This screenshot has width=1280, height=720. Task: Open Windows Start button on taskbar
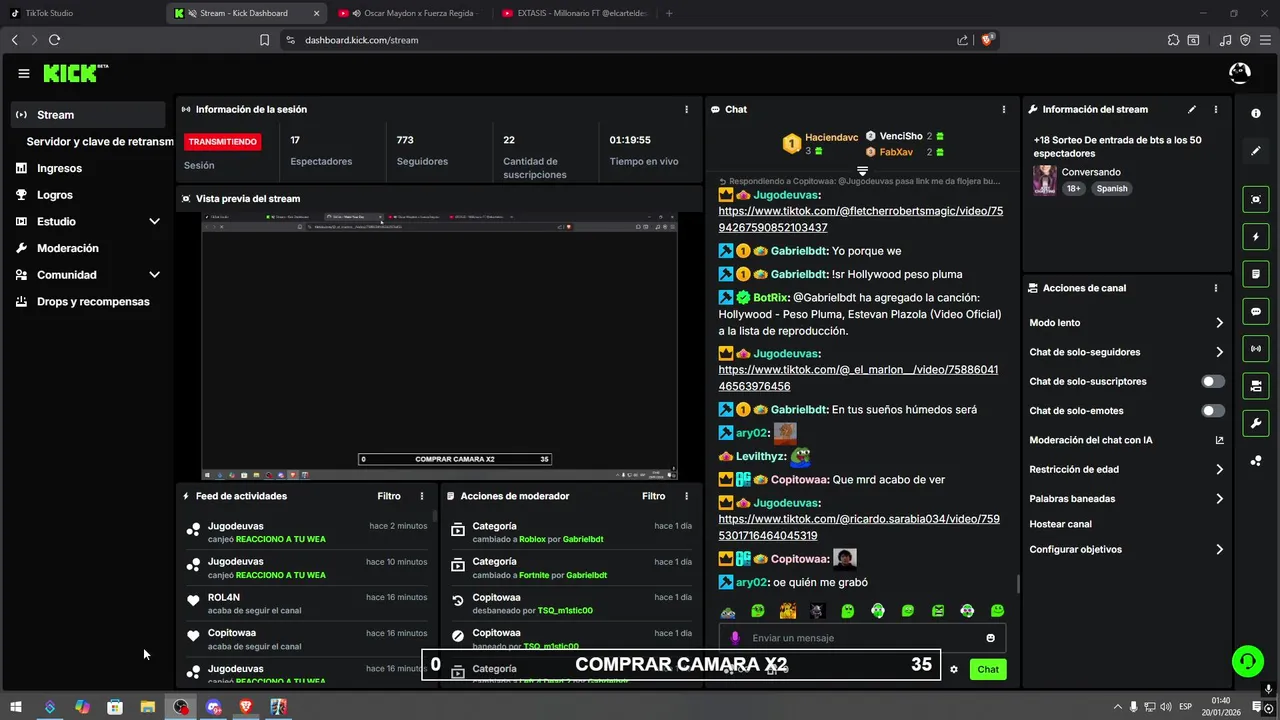[16, 707]
